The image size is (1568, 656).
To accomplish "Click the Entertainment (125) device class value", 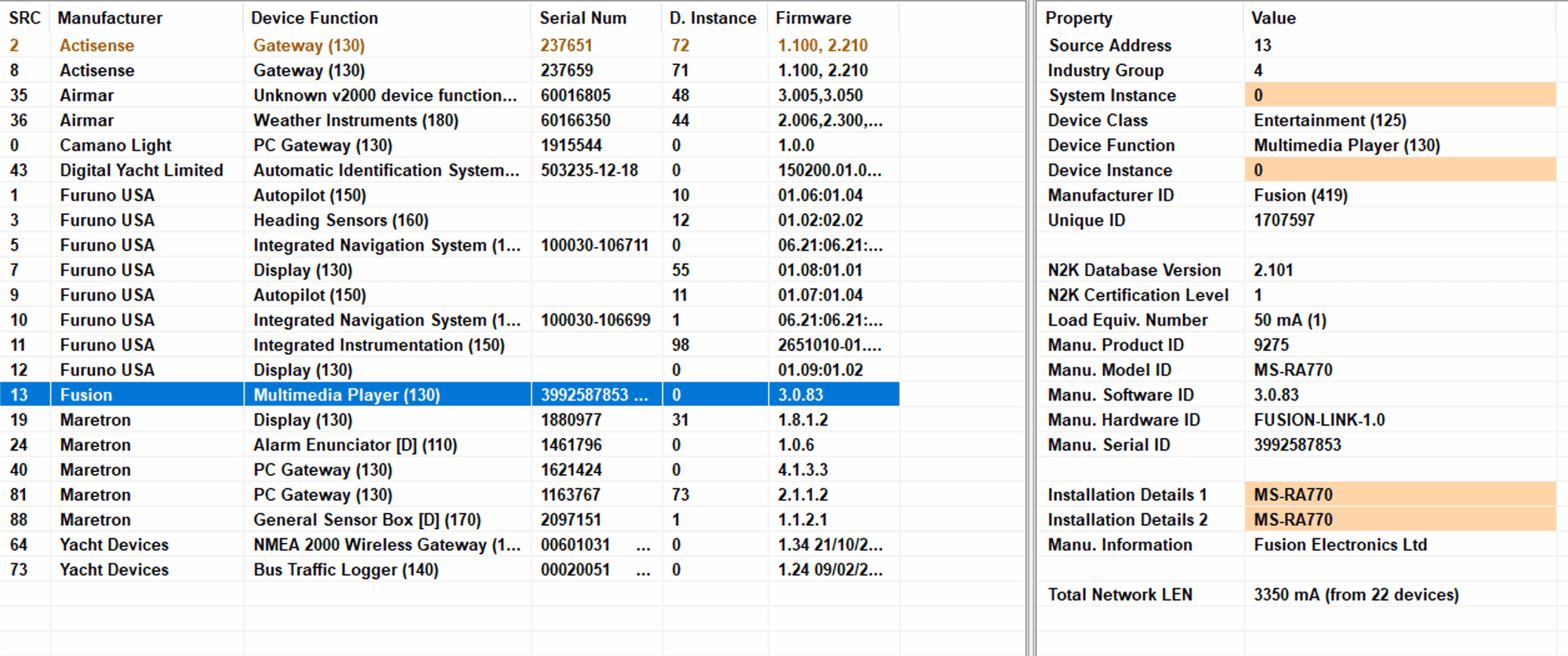I will coord(1330,121).
